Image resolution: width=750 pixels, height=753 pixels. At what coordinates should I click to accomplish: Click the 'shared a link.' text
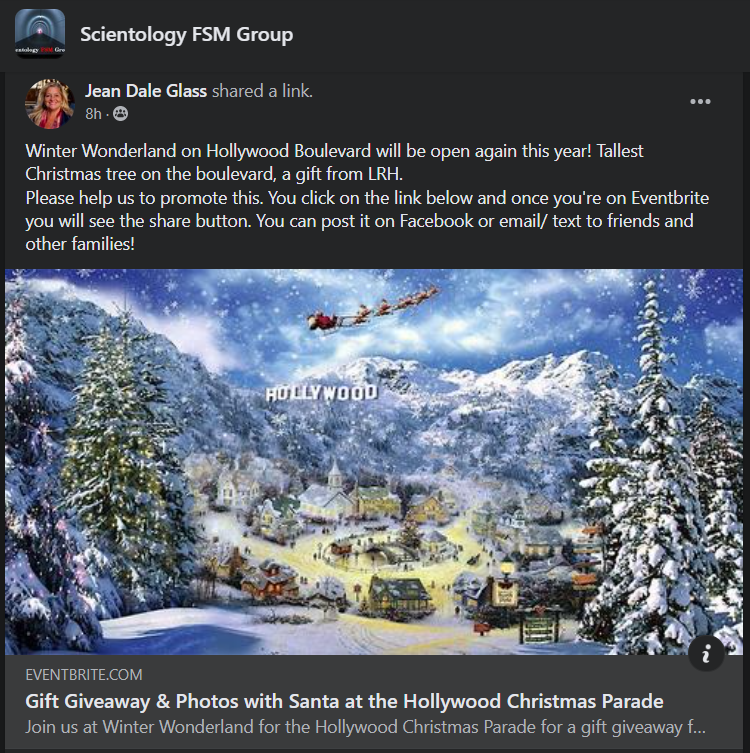tap(262, 91)
